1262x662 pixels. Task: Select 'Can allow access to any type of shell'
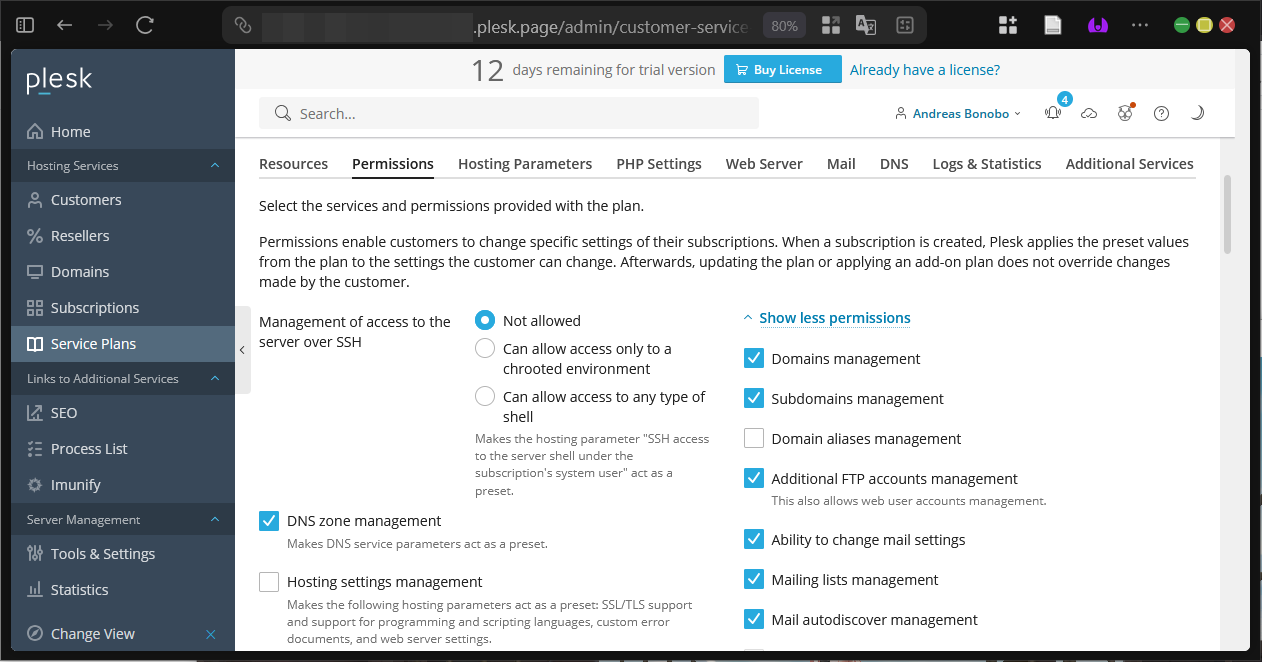click(485, 397)
